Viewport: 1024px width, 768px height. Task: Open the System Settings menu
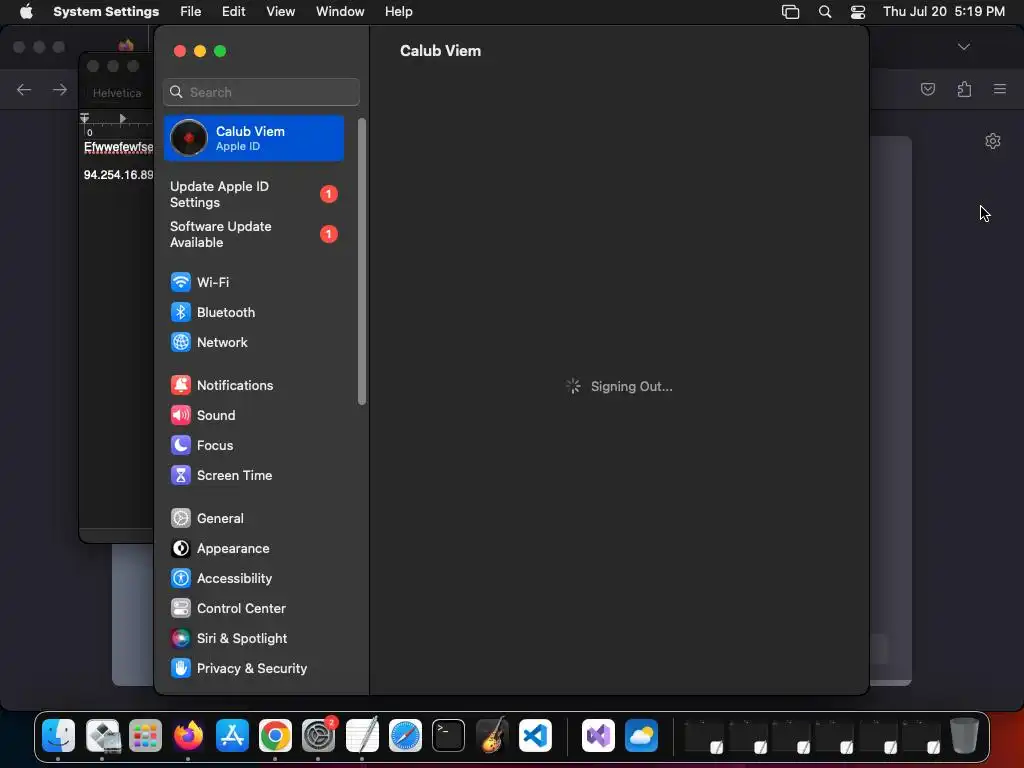click(x=106, y=12)
